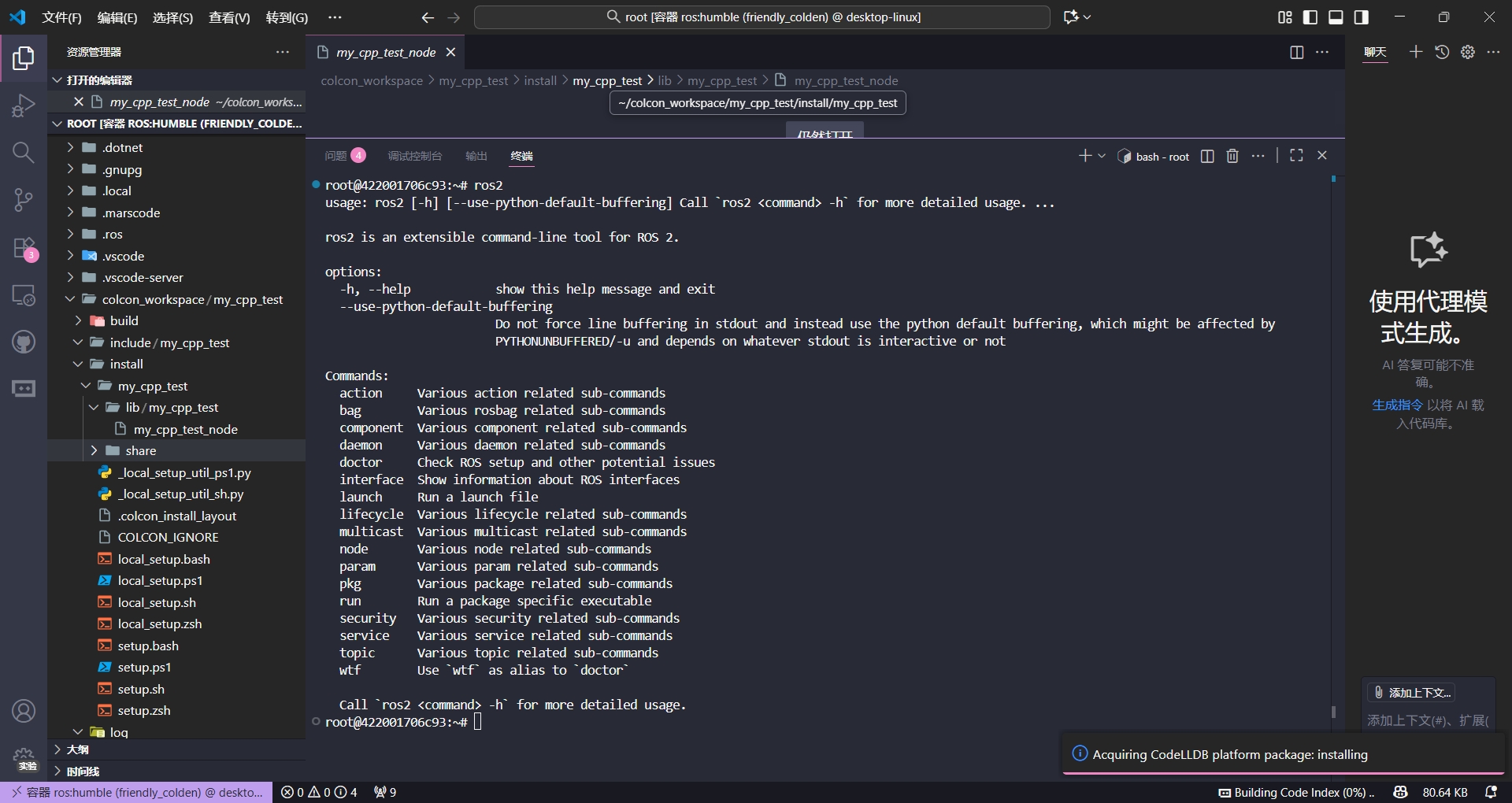
Task: Open Source Control view
Action: (x=24, y=200)
